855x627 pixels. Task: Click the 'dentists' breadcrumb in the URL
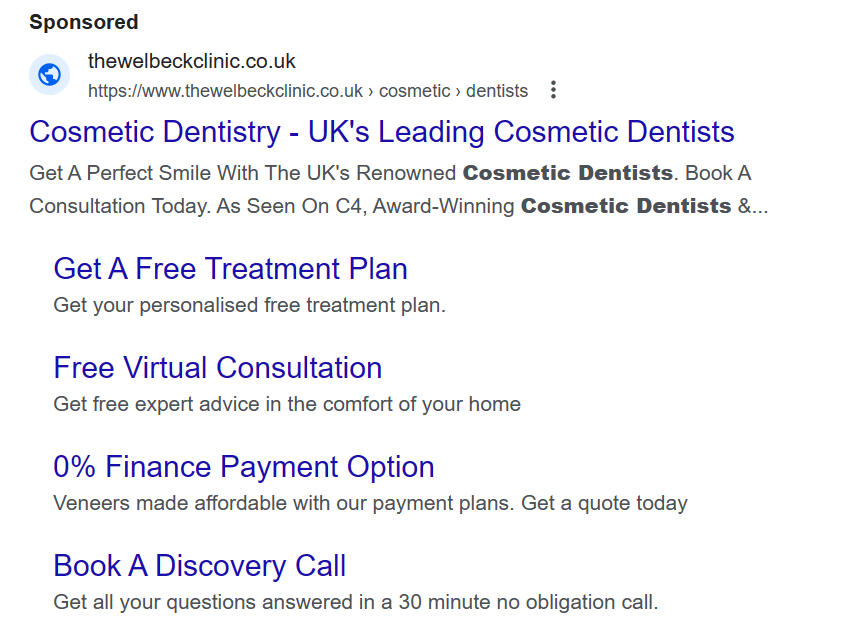tap(497, 91)
